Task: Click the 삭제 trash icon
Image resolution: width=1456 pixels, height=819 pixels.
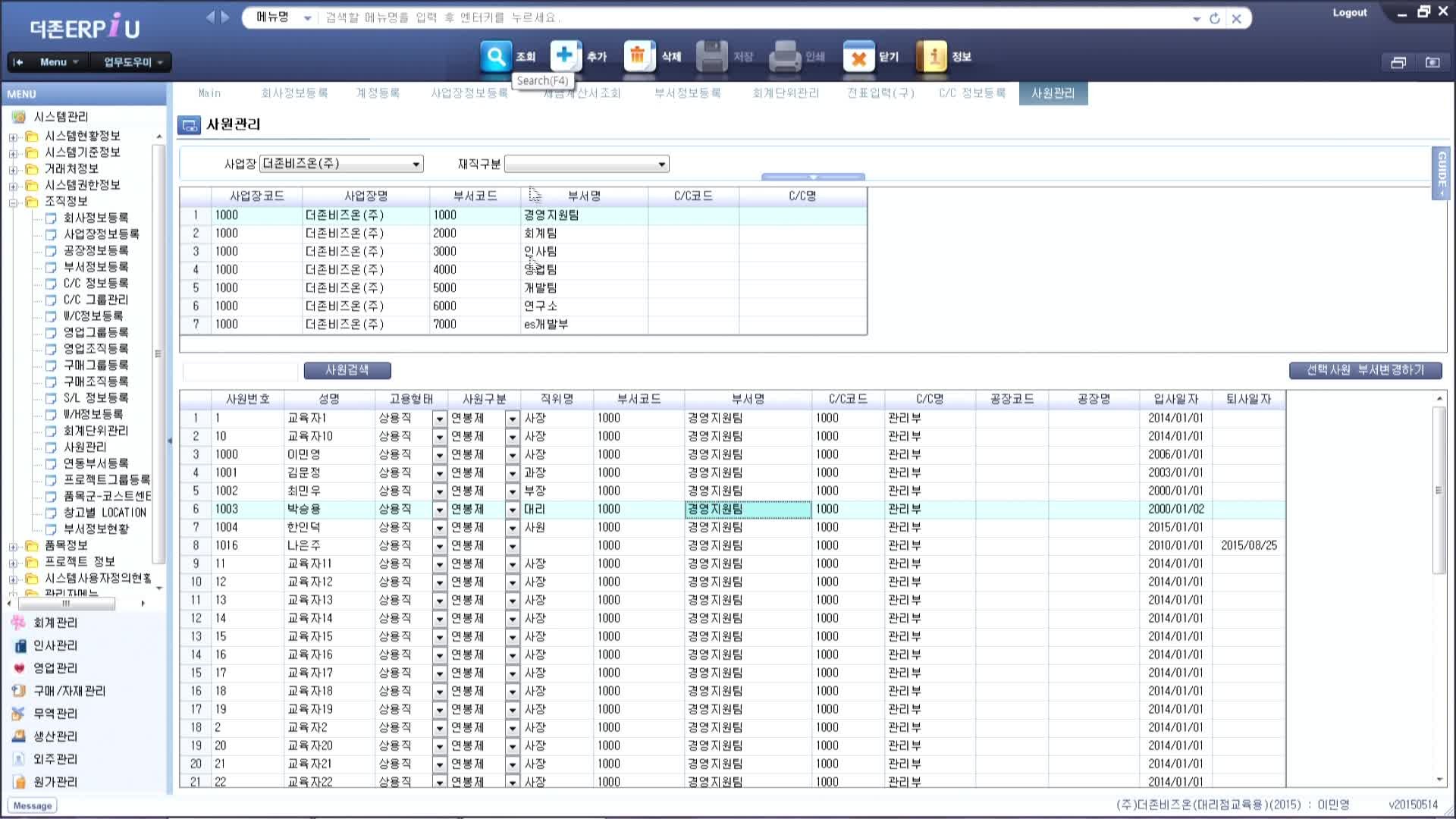Action: click(x=639, y=56)
